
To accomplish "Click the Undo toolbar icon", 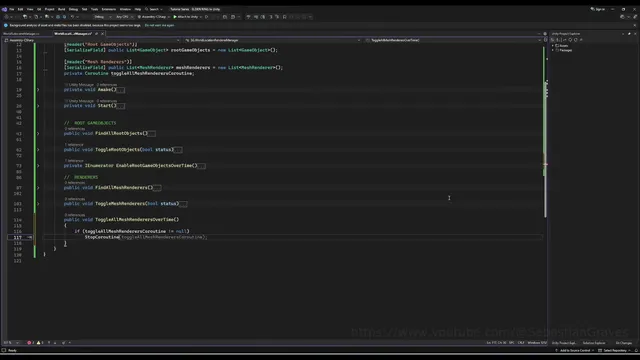I will click(72, 17).
